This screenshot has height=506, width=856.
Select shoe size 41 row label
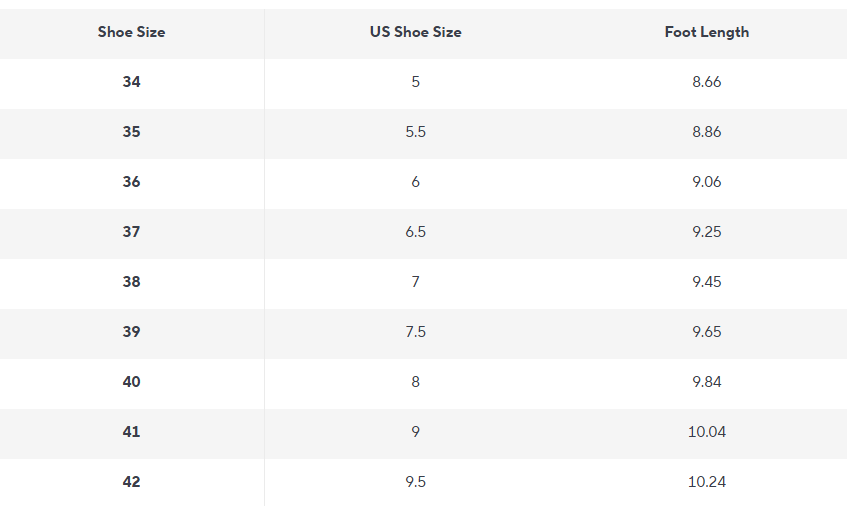[131, 432]
